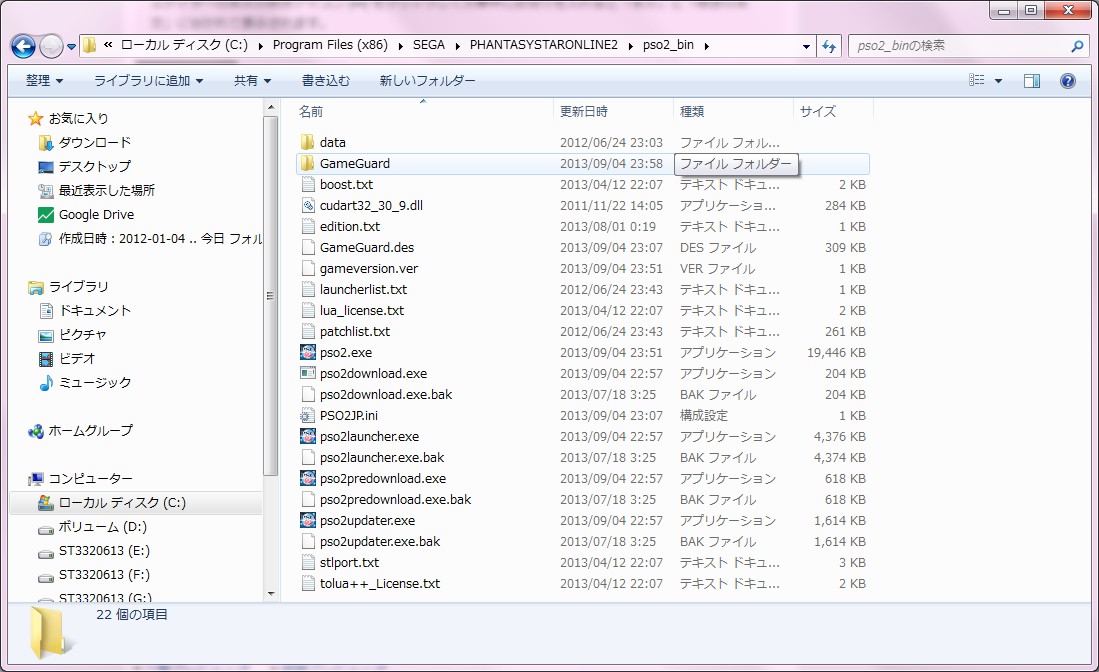Image resolution: width=1099 pixels, height=672 pixels.
Task: Open the view options dropdown arrow
Action: 998,81
